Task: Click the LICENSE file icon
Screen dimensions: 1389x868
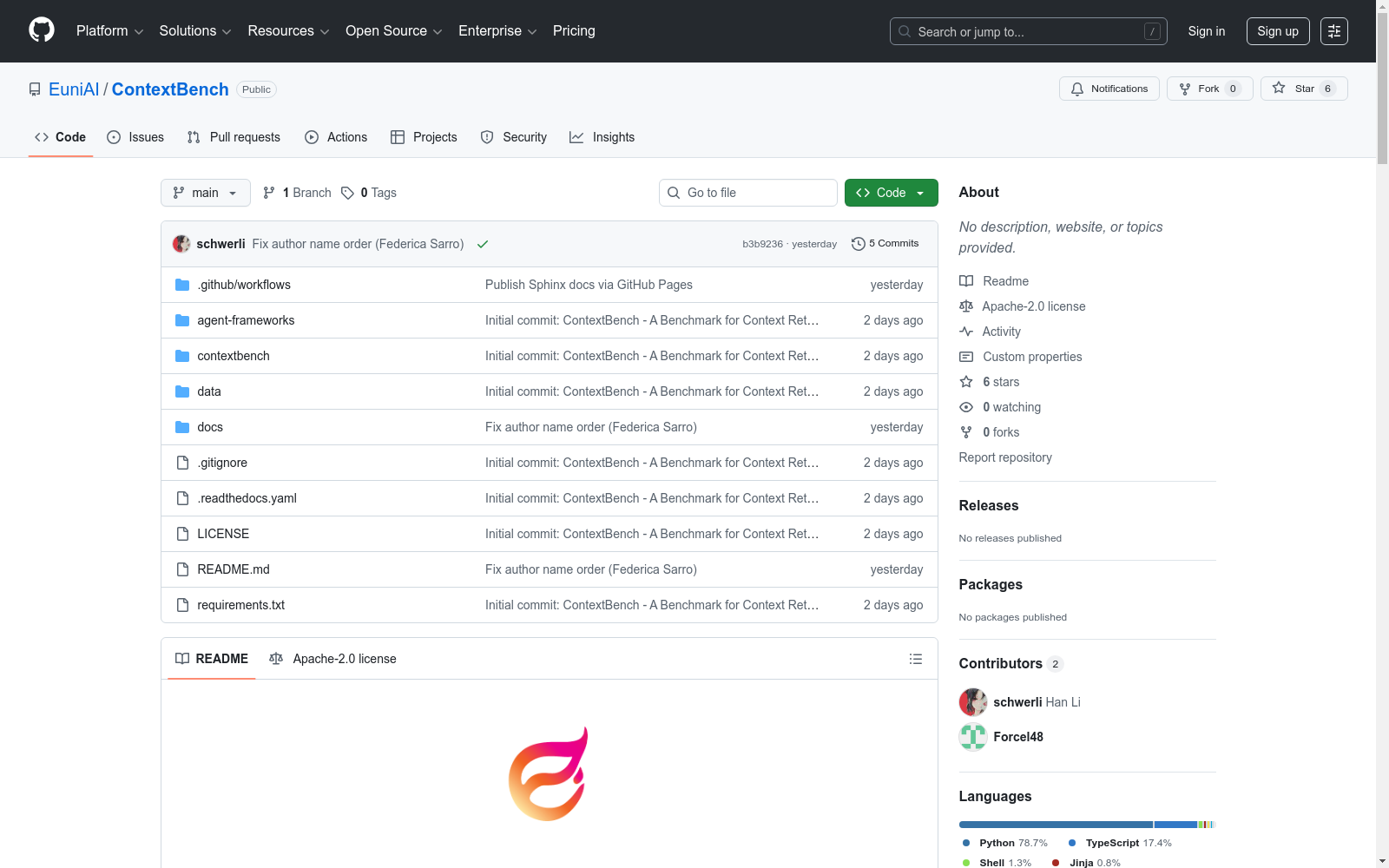Action: click(x=182, y=534)
